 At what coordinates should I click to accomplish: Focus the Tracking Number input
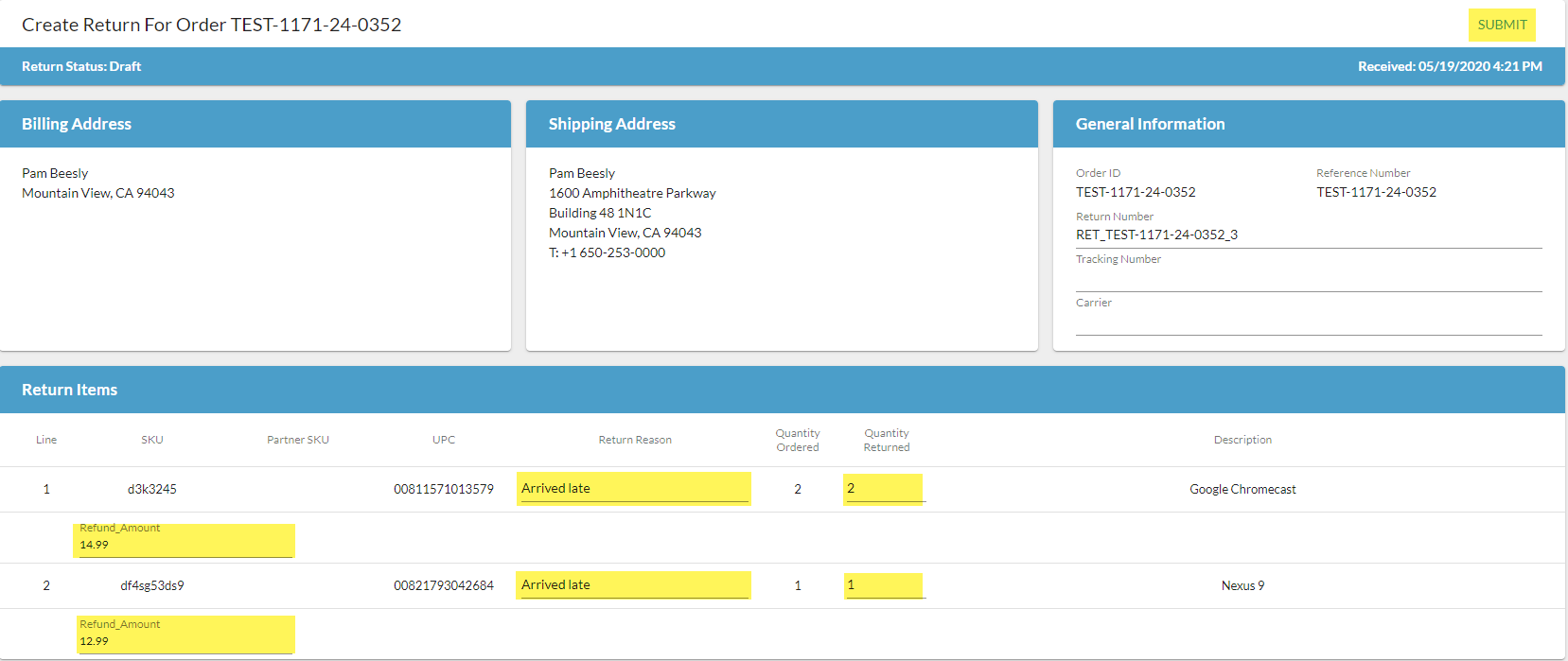(1308, 278)
